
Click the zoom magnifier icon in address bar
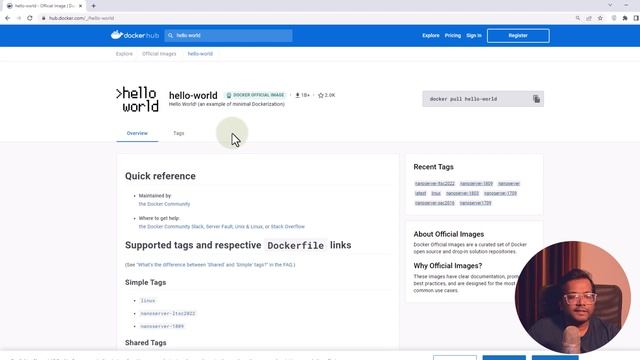(578, 18)
